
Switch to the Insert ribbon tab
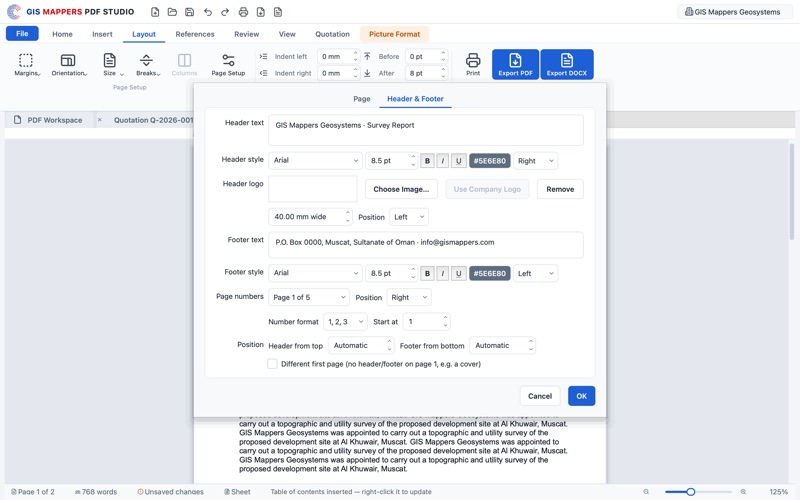click(102, 34)
